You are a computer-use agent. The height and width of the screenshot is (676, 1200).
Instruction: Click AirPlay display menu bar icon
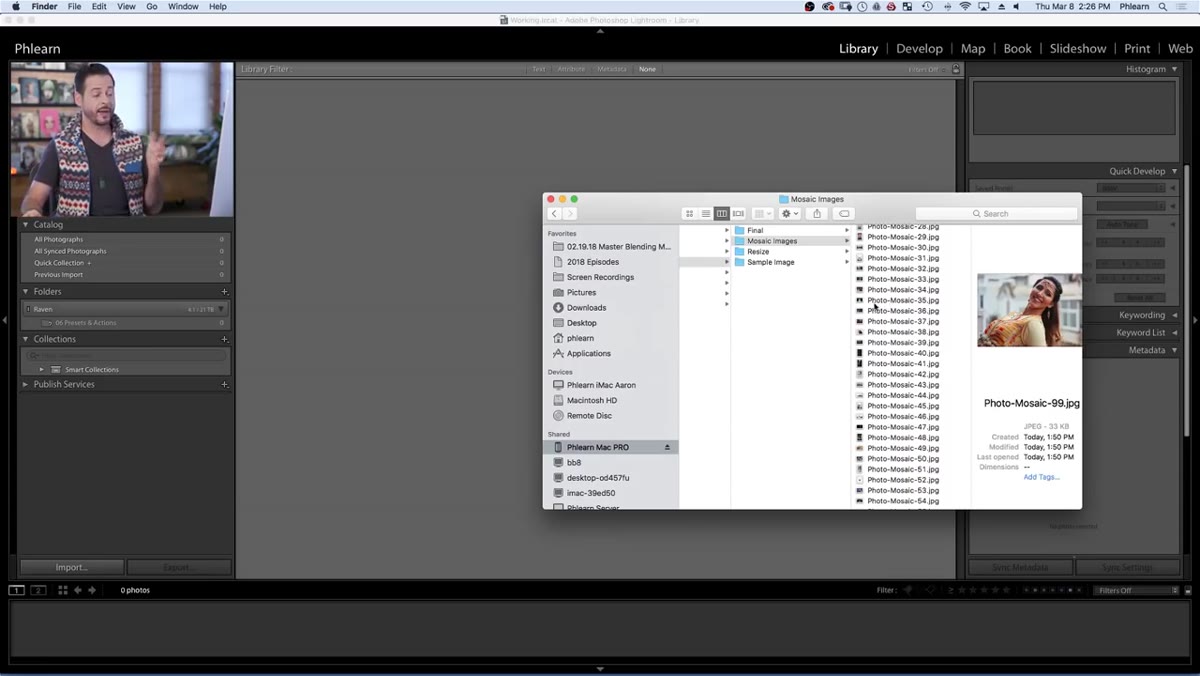click(984, 6)
